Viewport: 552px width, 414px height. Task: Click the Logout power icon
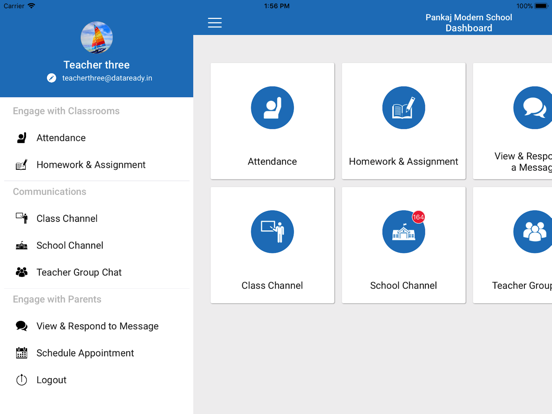(x=21, y=380)
